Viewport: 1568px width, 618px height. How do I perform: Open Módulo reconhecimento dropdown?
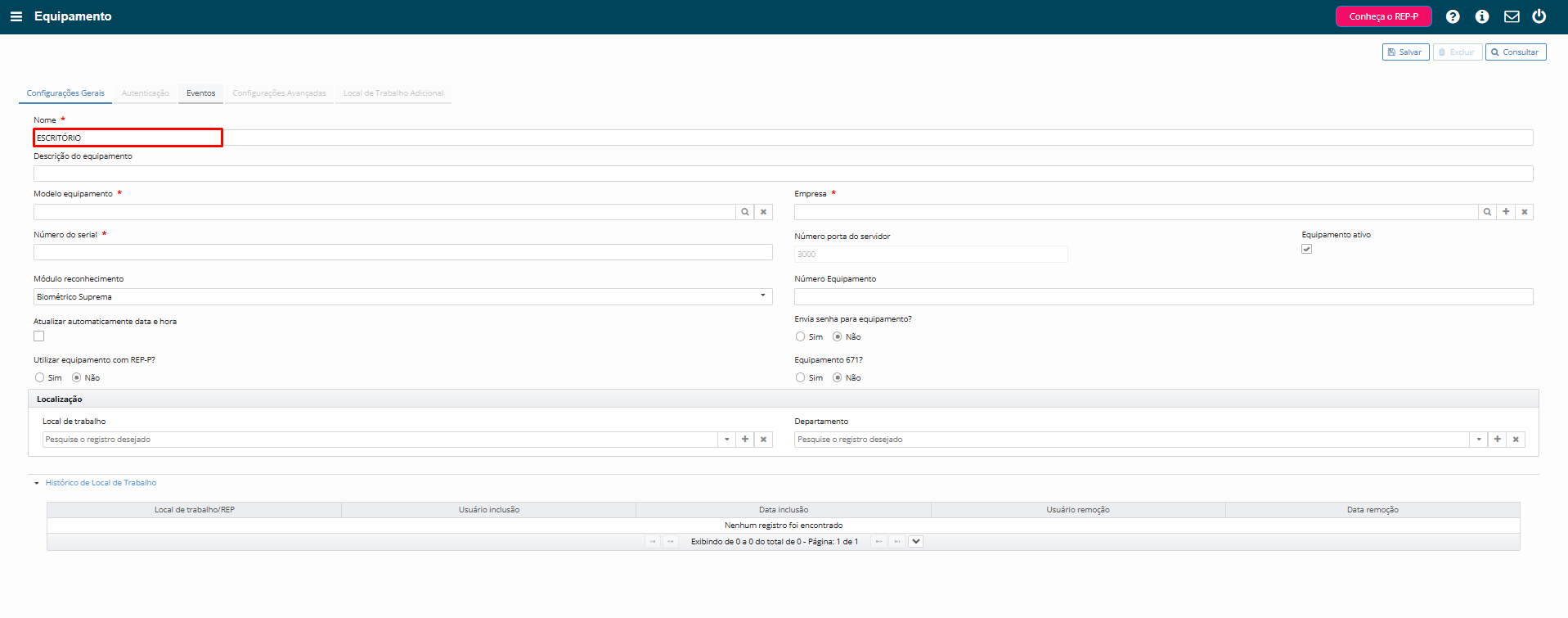(x=402, y=297)
